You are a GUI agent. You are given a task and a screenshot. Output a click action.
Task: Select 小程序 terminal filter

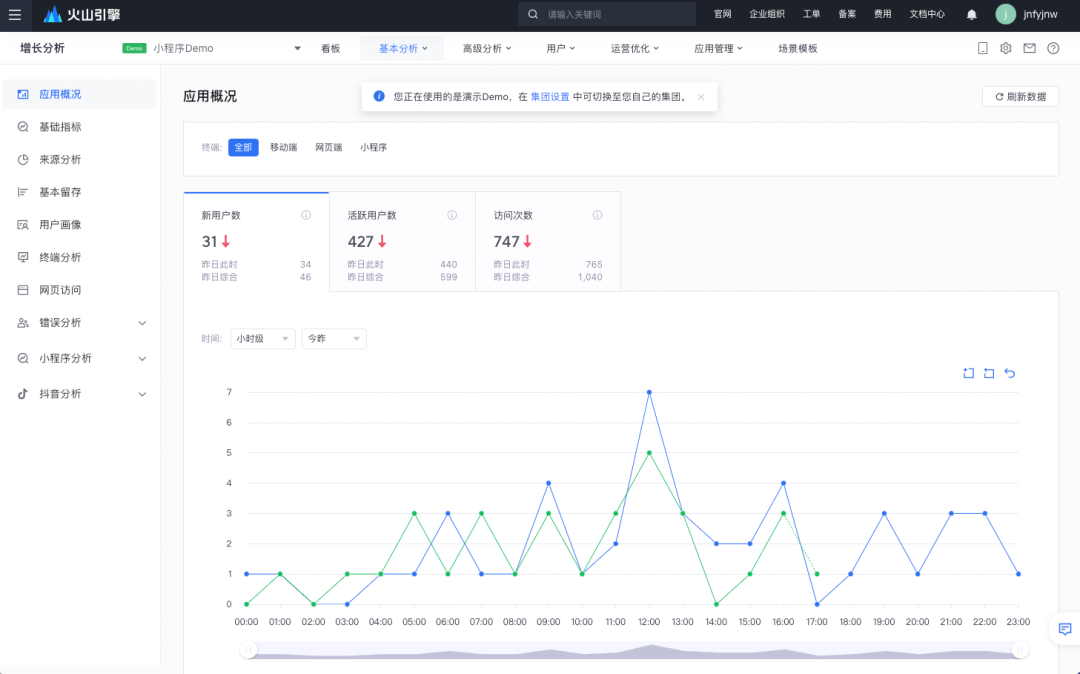373,147
